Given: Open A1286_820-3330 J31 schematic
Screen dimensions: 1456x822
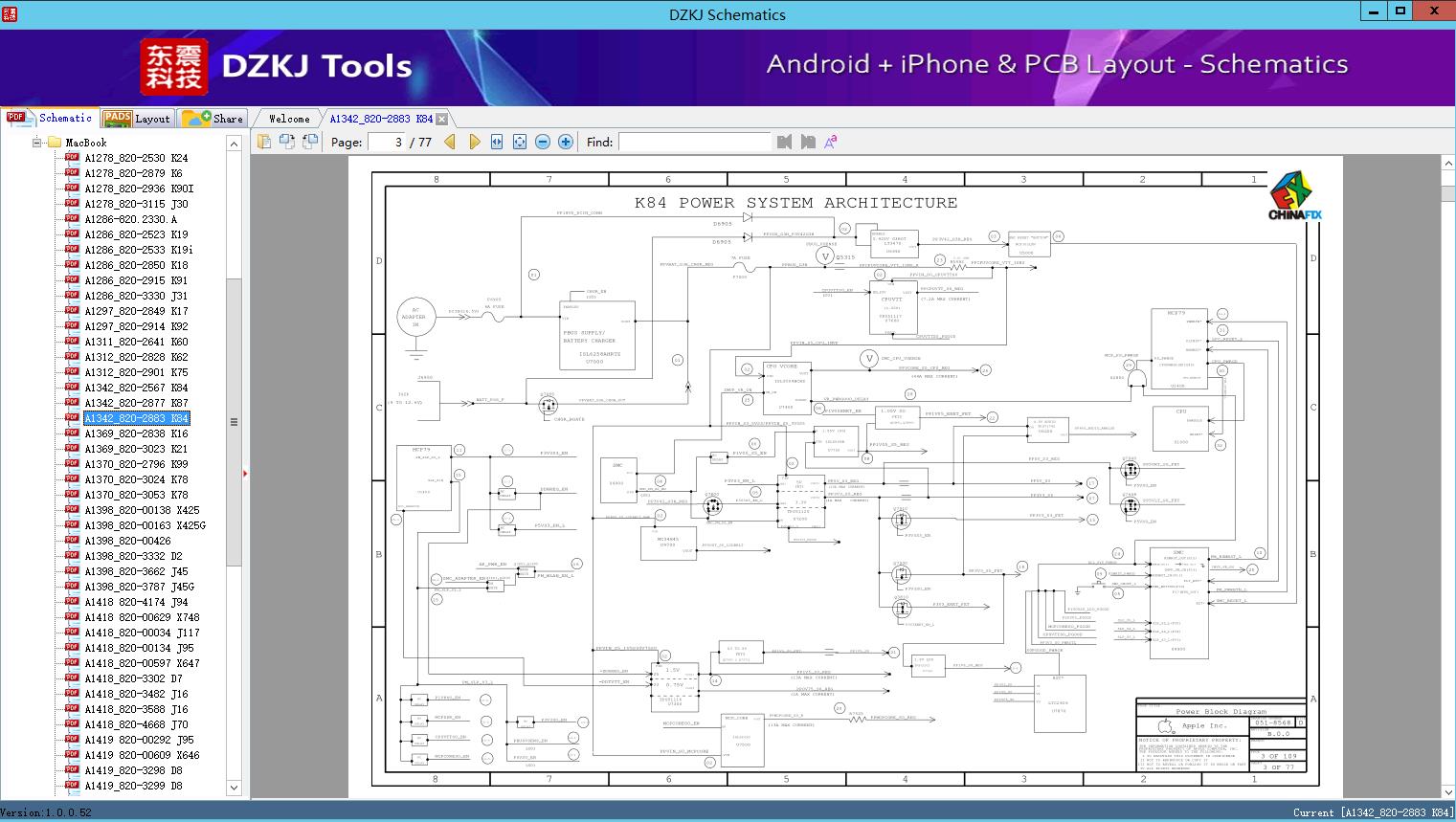Looking at the screenshot, I should point(136,296).
